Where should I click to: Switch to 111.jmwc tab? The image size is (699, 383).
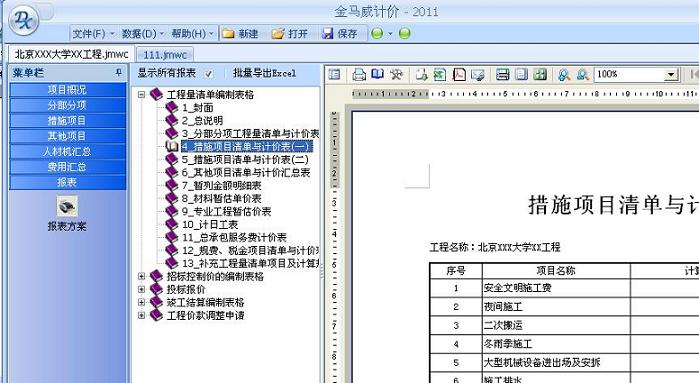[164, 55]
